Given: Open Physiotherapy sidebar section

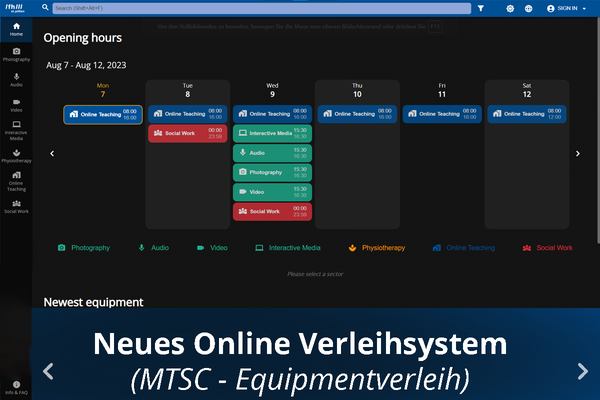Looking at the screenshot, I should coord(16,154).
